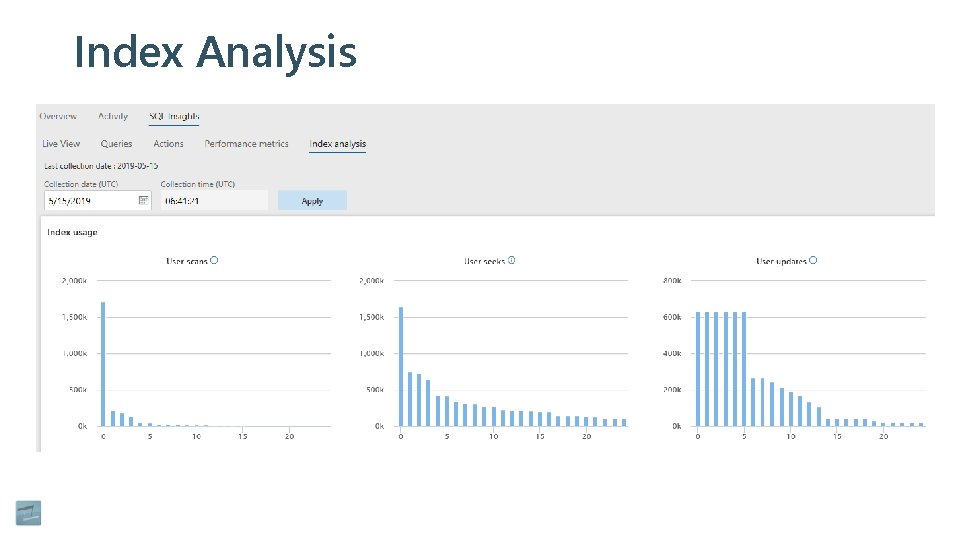Go to the Queries sub-tab
Screen dimensions: 960x540
point(116,143)
